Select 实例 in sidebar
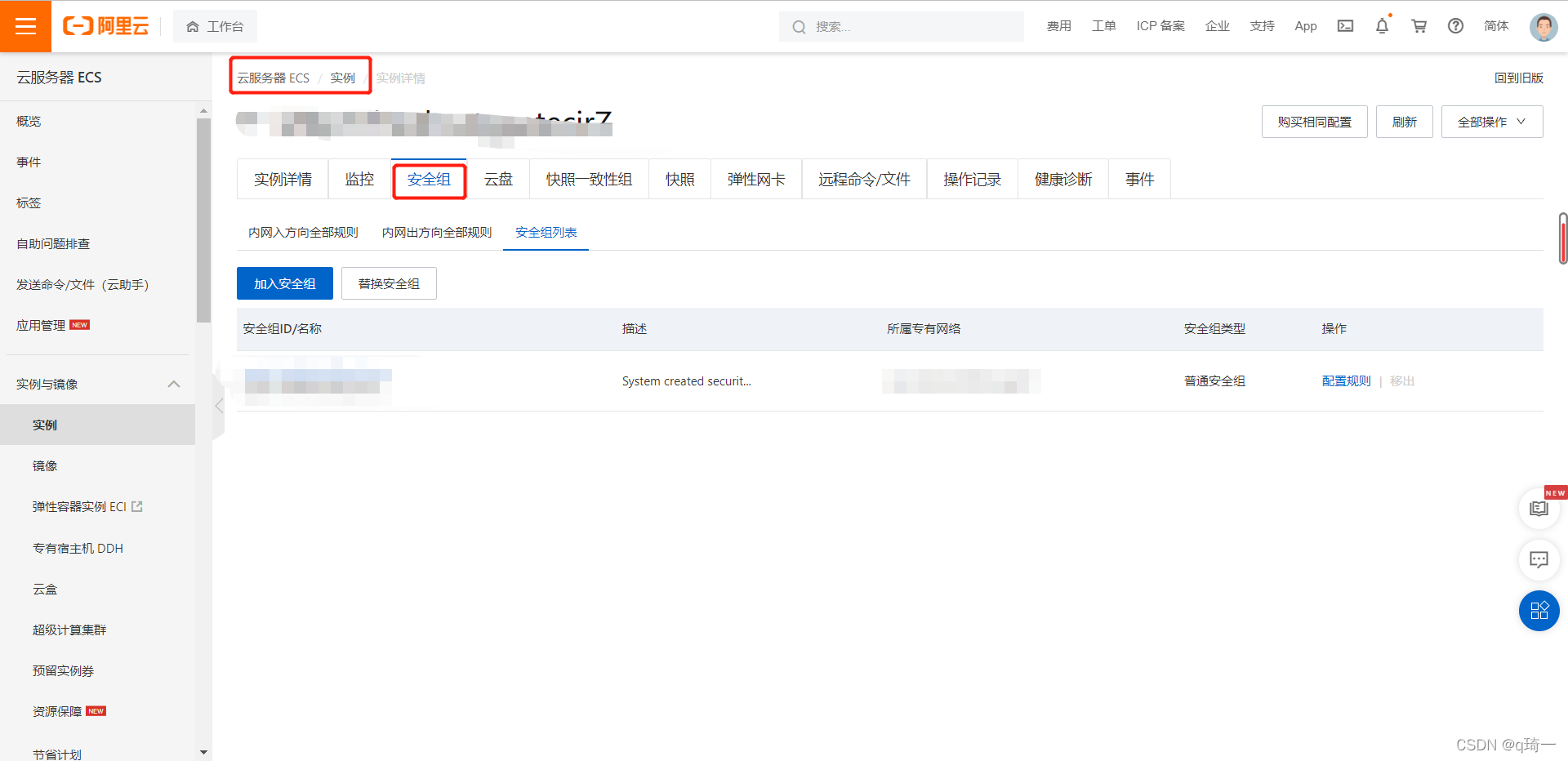The image size is (1568, 761). click(x=97, y=425)
